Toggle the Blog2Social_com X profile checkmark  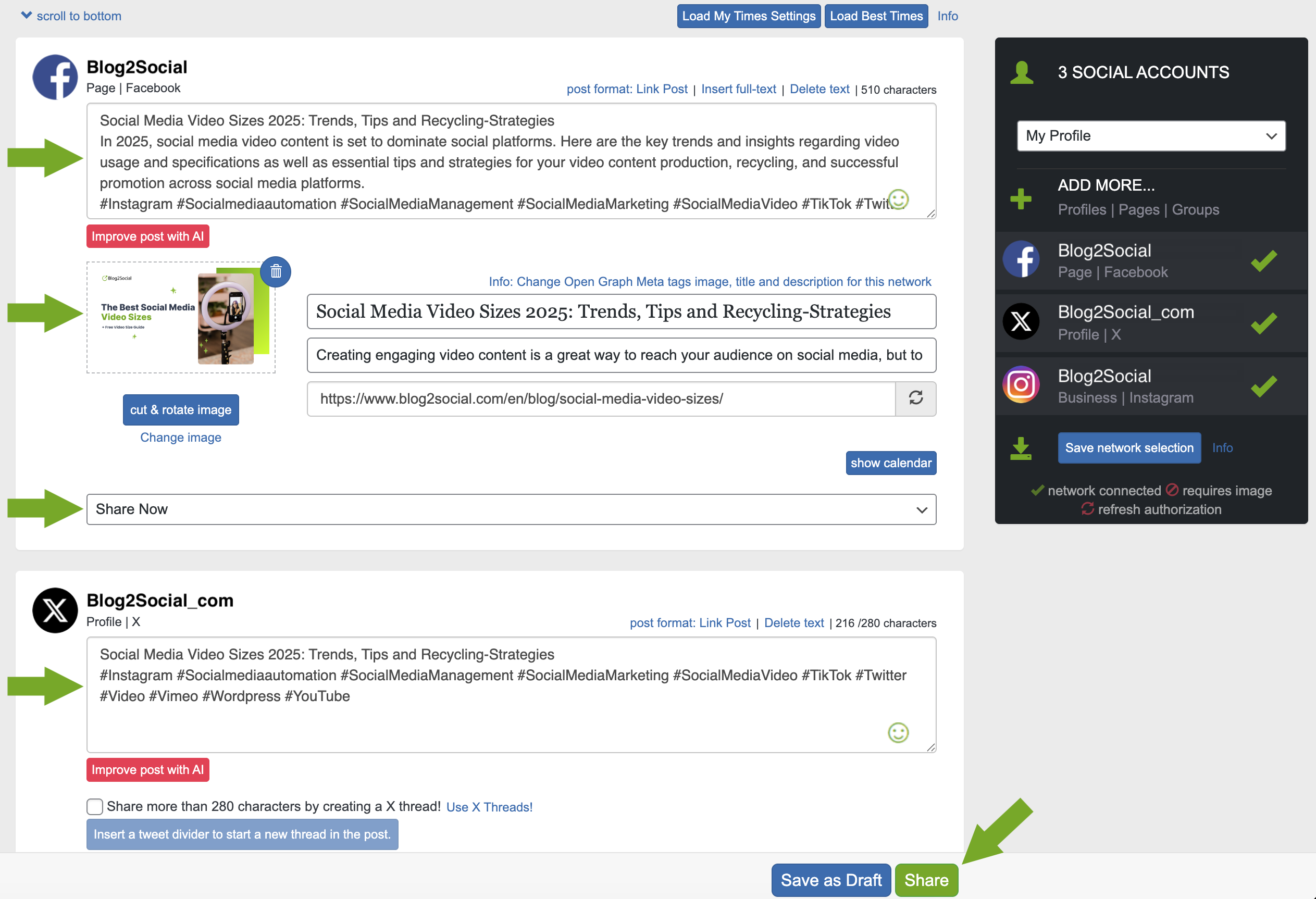1263,323
